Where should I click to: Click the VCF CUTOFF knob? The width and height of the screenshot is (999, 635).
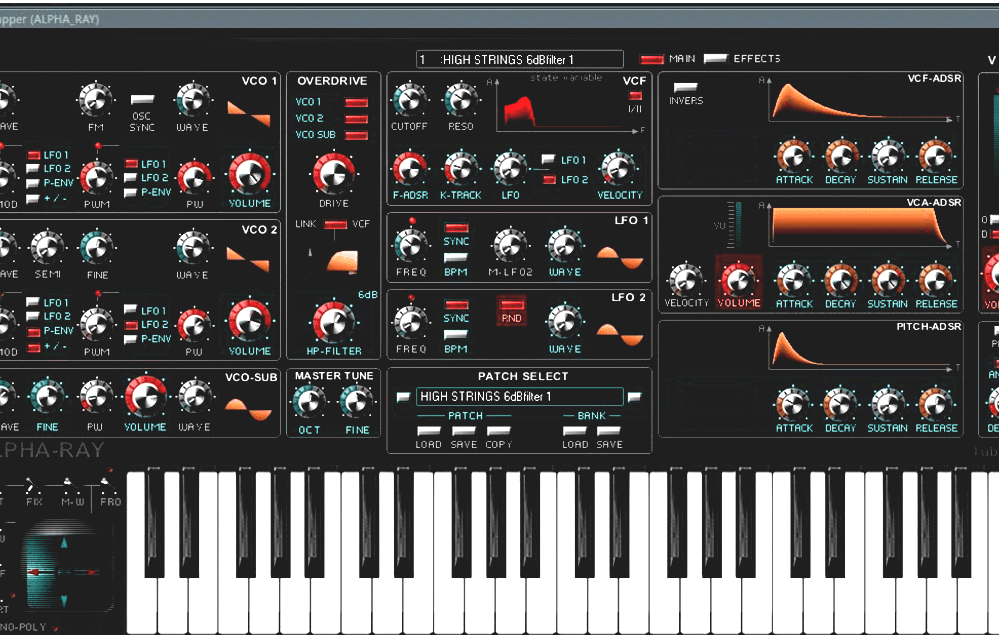(410, 100)
